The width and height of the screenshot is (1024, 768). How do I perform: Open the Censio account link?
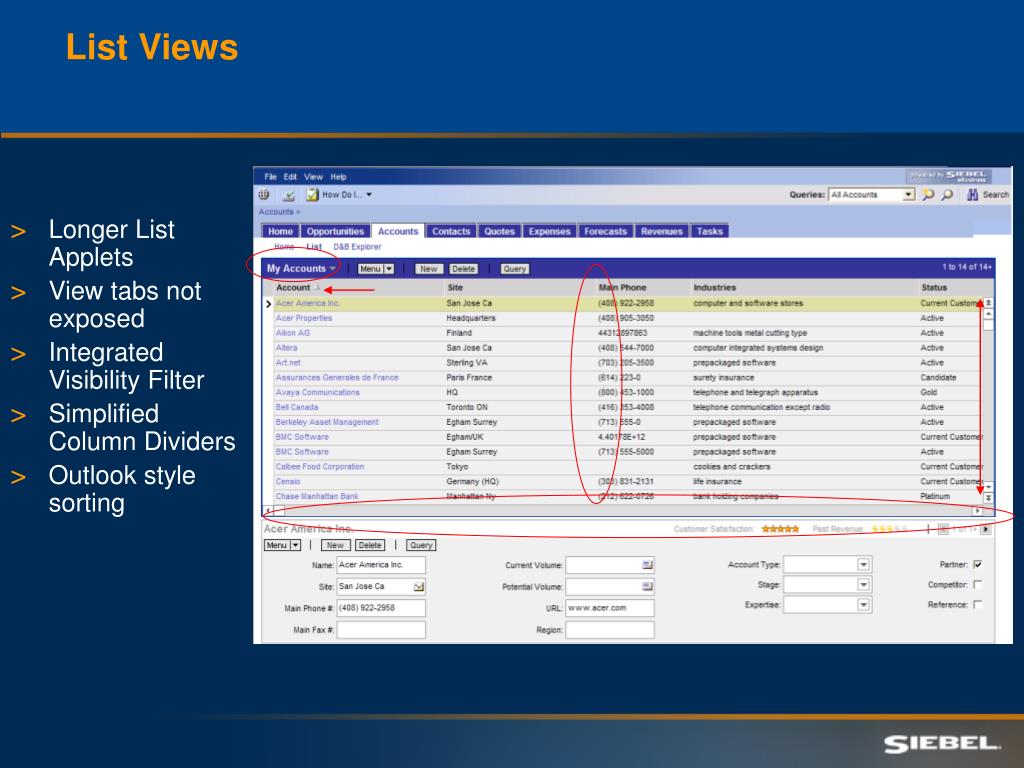288,481
